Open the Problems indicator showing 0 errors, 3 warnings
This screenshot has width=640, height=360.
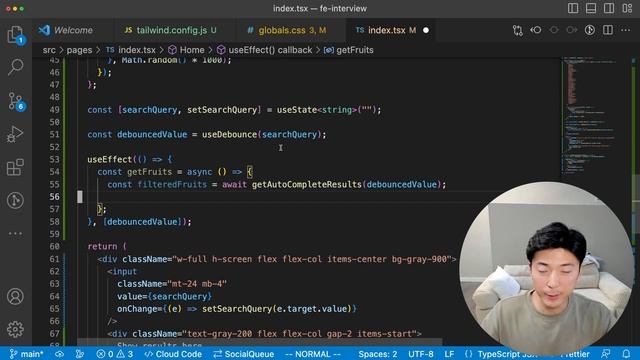115,354
